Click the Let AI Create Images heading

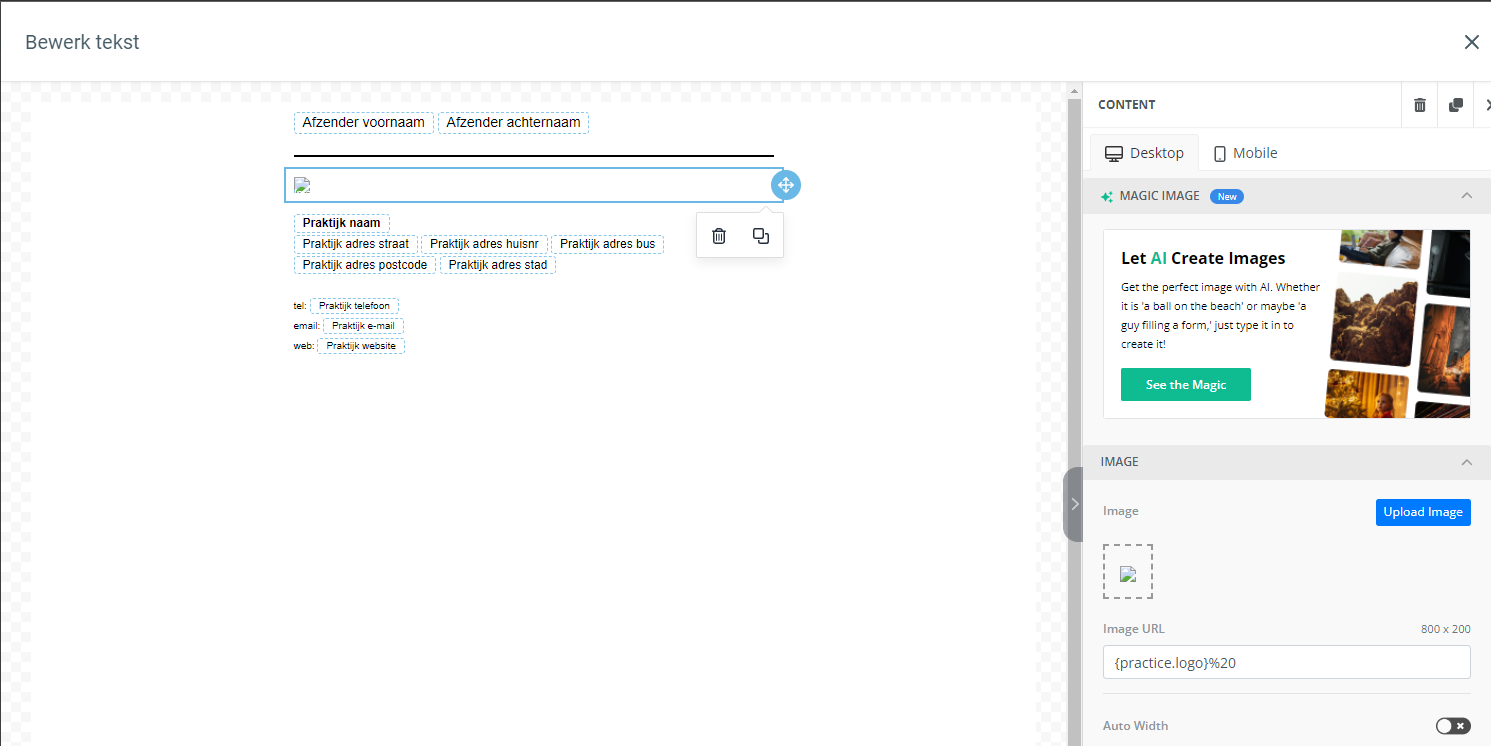pos(1203,258)
